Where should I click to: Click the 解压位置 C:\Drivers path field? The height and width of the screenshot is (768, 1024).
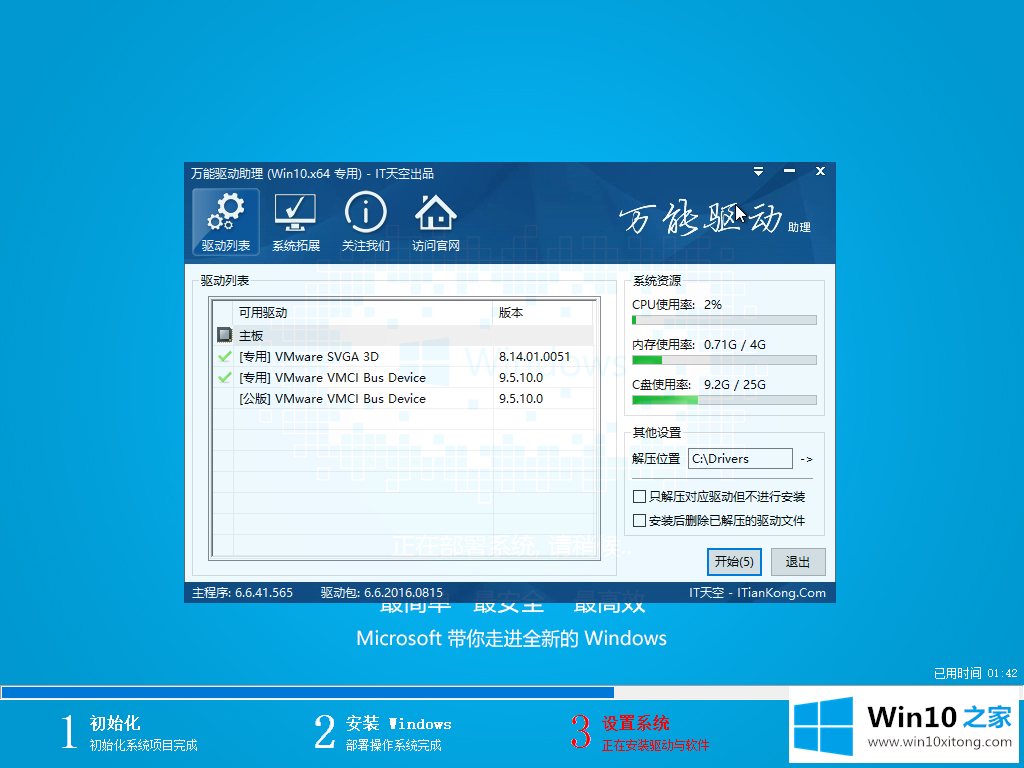tap(741, 458)
